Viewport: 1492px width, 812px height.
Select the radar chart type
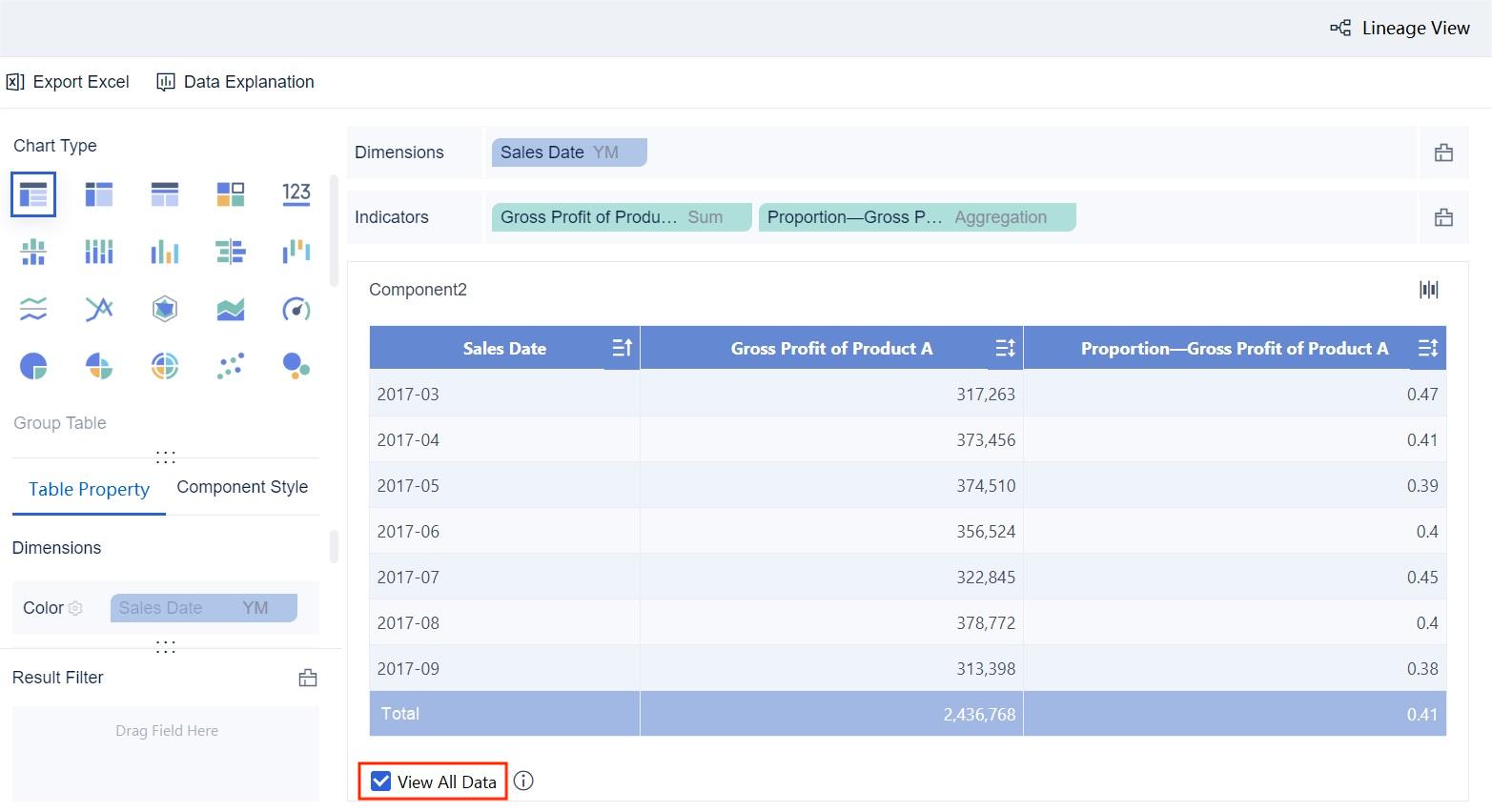(x=165, y=309)
